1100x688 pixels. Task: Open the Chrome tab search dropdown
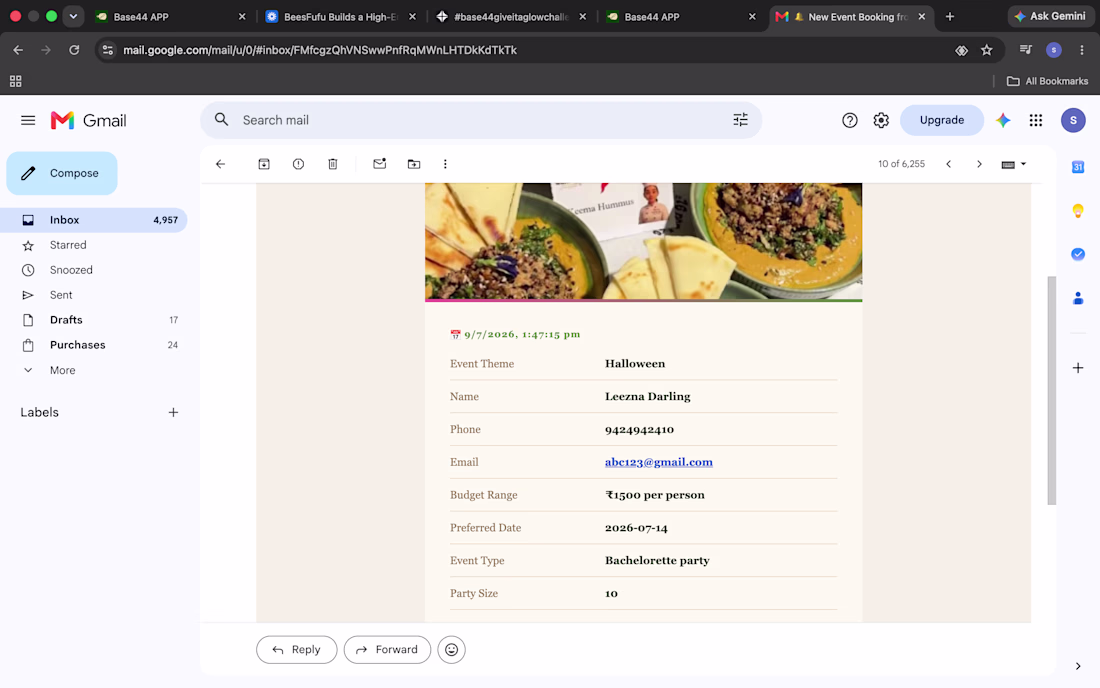[x=73, y=16]
